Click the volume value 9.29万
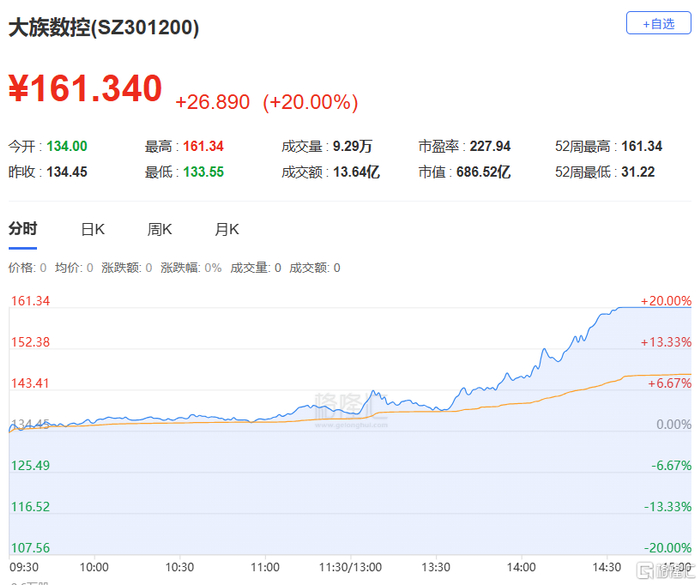700x585 pixels. pos(353,146)
